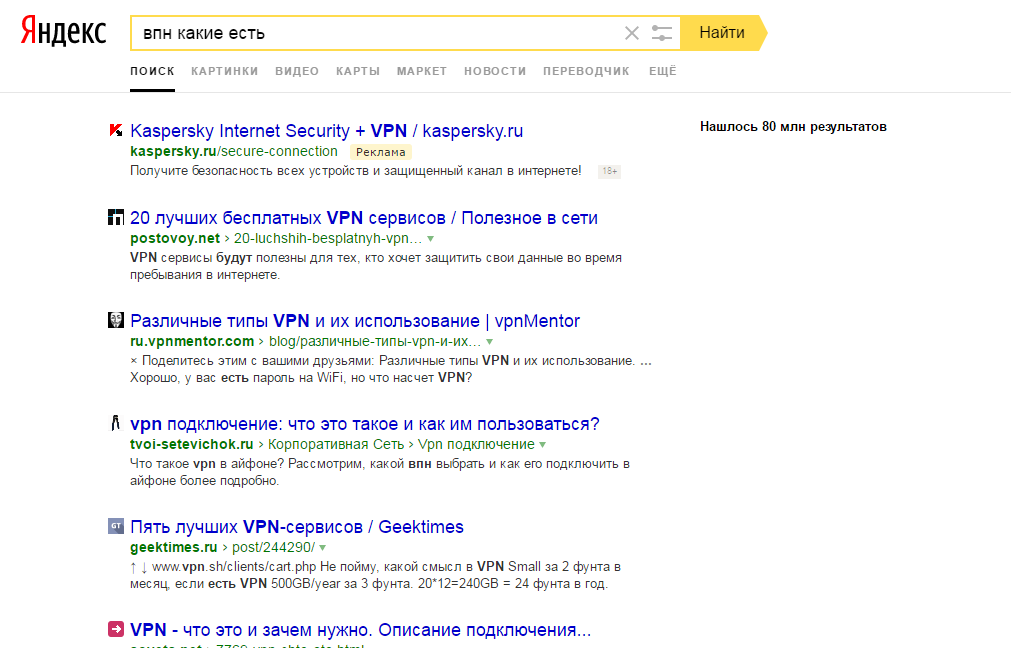
Task: Open the Ещё menu
Action: tap(663, 71)
